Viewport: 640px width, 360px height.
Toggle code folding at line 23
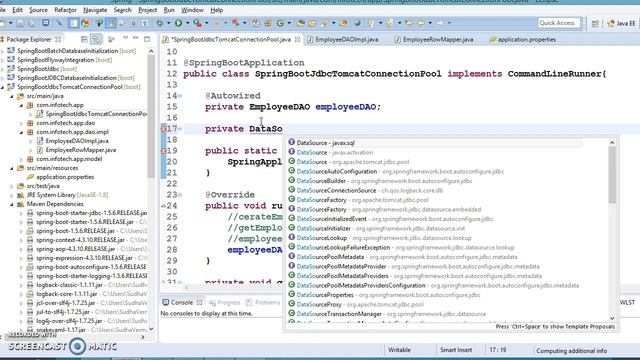tap(180, 195)
